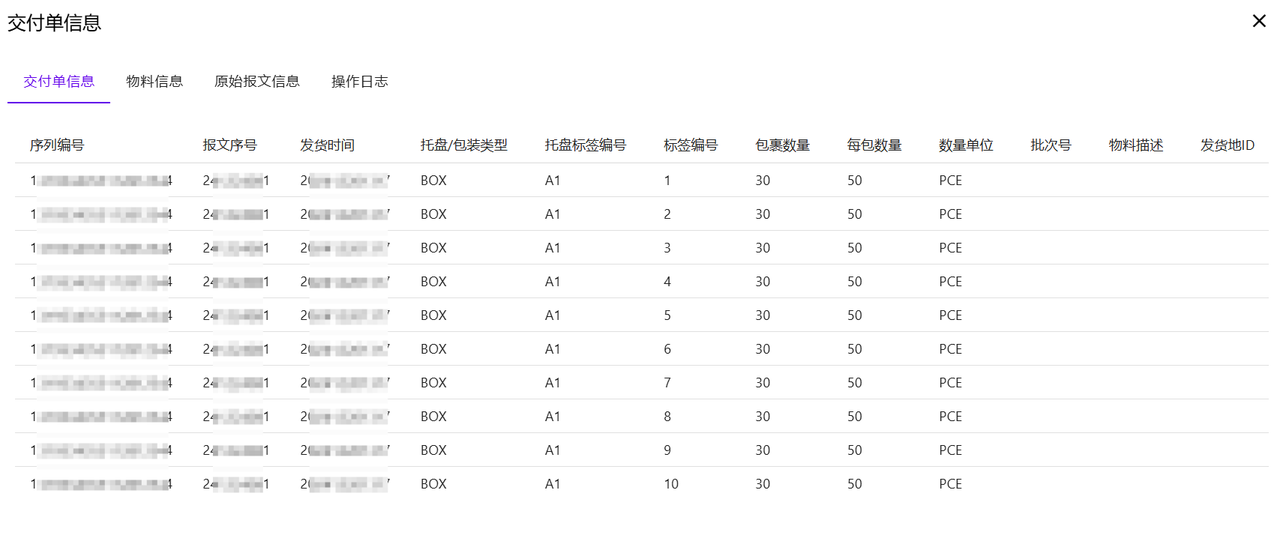Image resolution: width=1280 pixels, height=547 pixels.
Task: Click the 数量单位 column header
Action: pos(966,146)
